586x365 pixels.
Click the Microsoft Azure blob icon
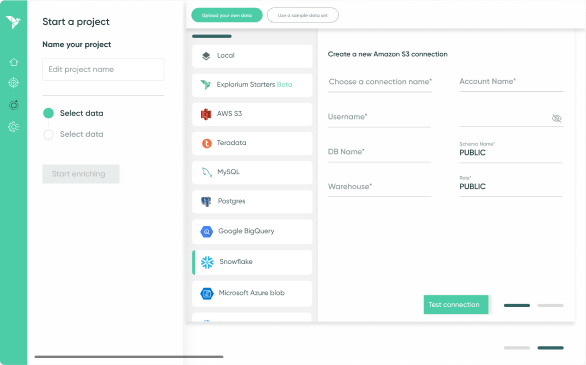coord(206,293)
